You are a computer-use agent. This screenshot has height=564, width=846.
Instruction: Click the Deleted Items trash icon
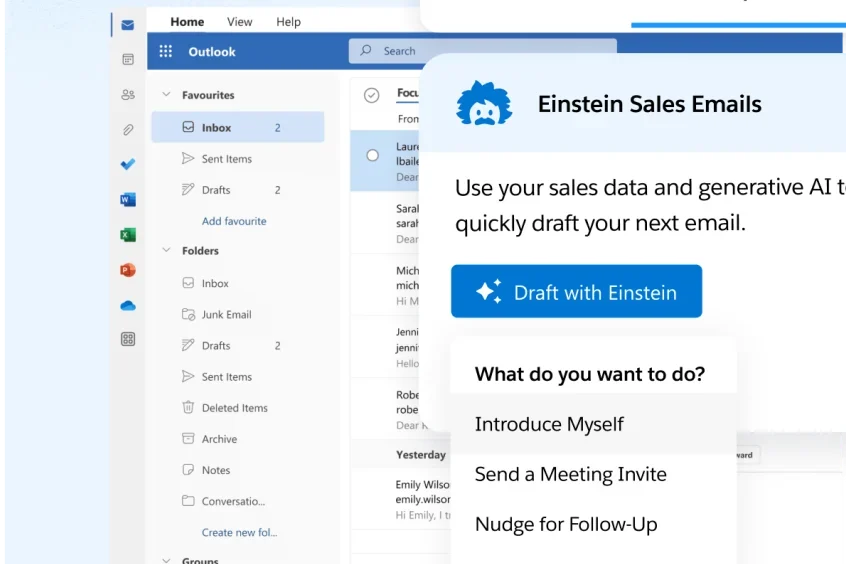coord(188,407)
